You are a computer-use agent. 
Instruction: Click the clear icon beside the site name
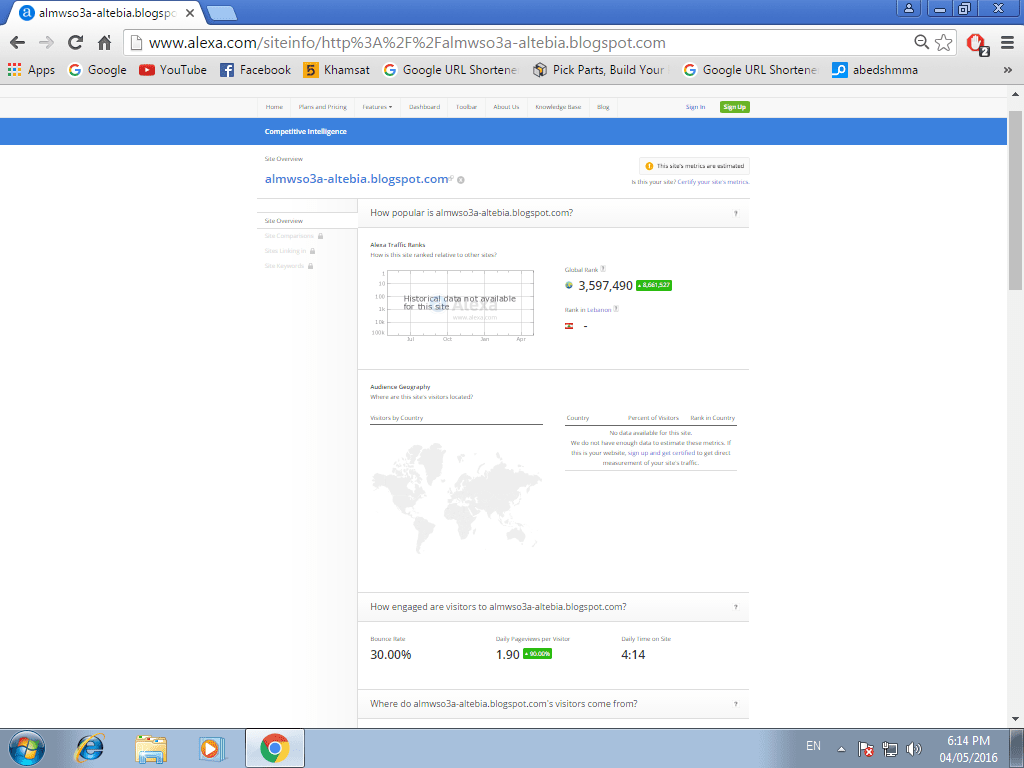point(461,180)
